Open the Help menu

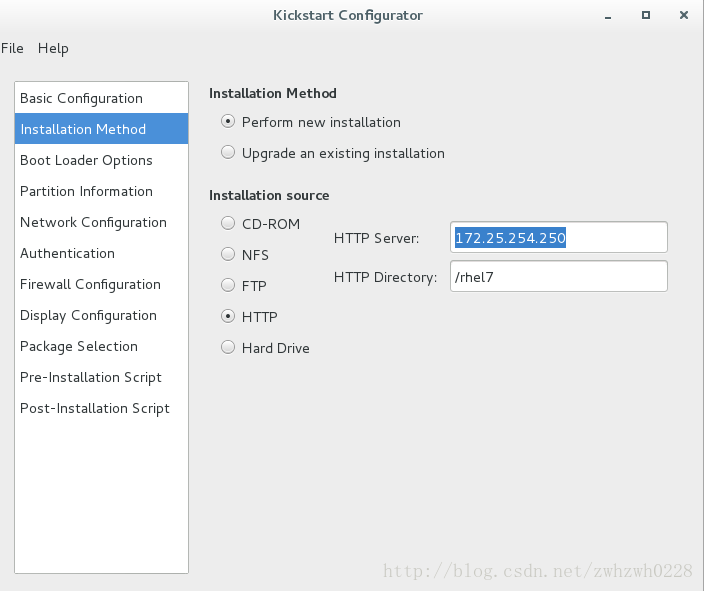click(x=53, y=48)
